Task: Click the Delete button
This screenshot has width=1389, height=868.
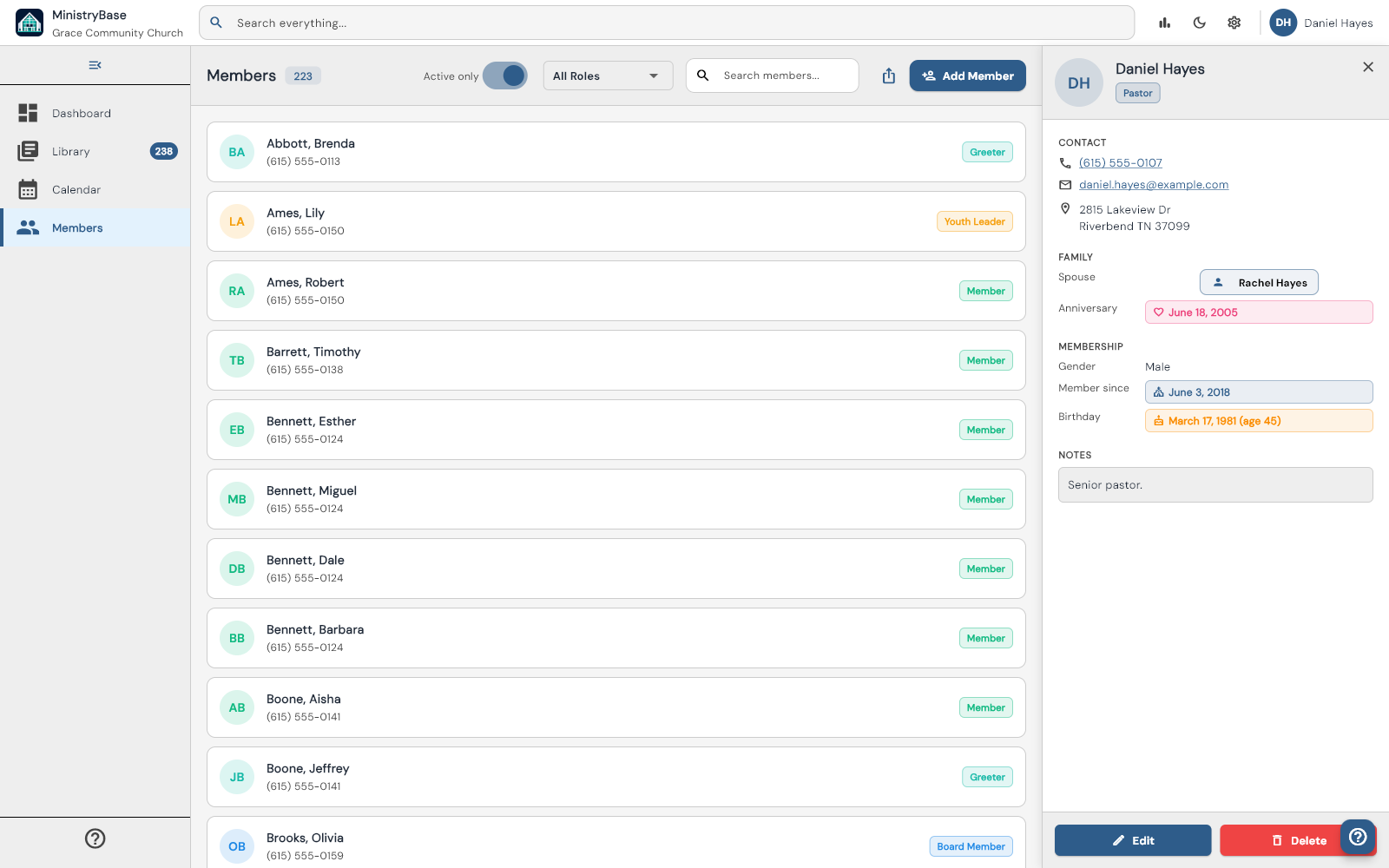Action: (1298, 840)
